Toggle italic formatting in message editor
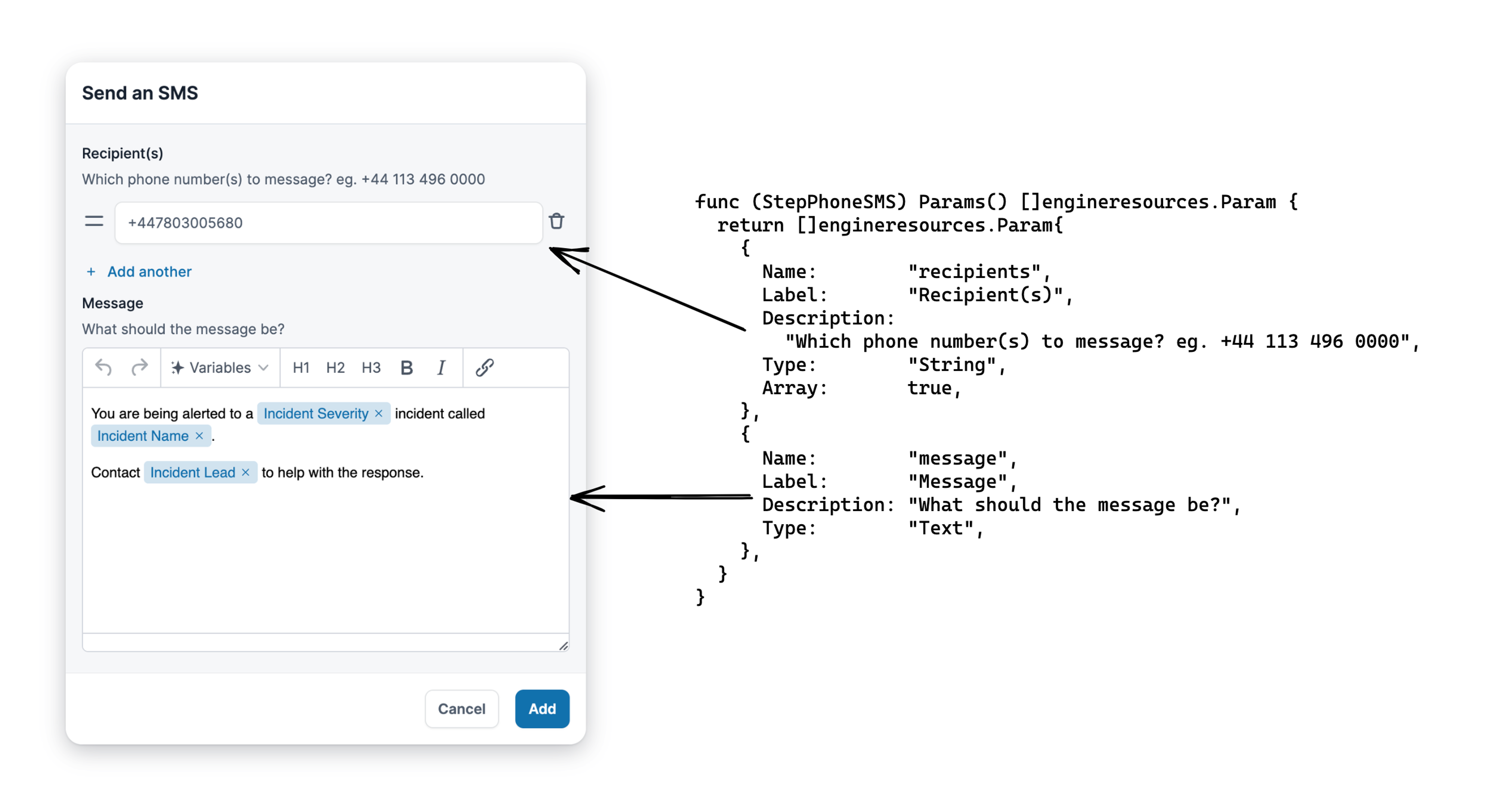 [441, 367]
